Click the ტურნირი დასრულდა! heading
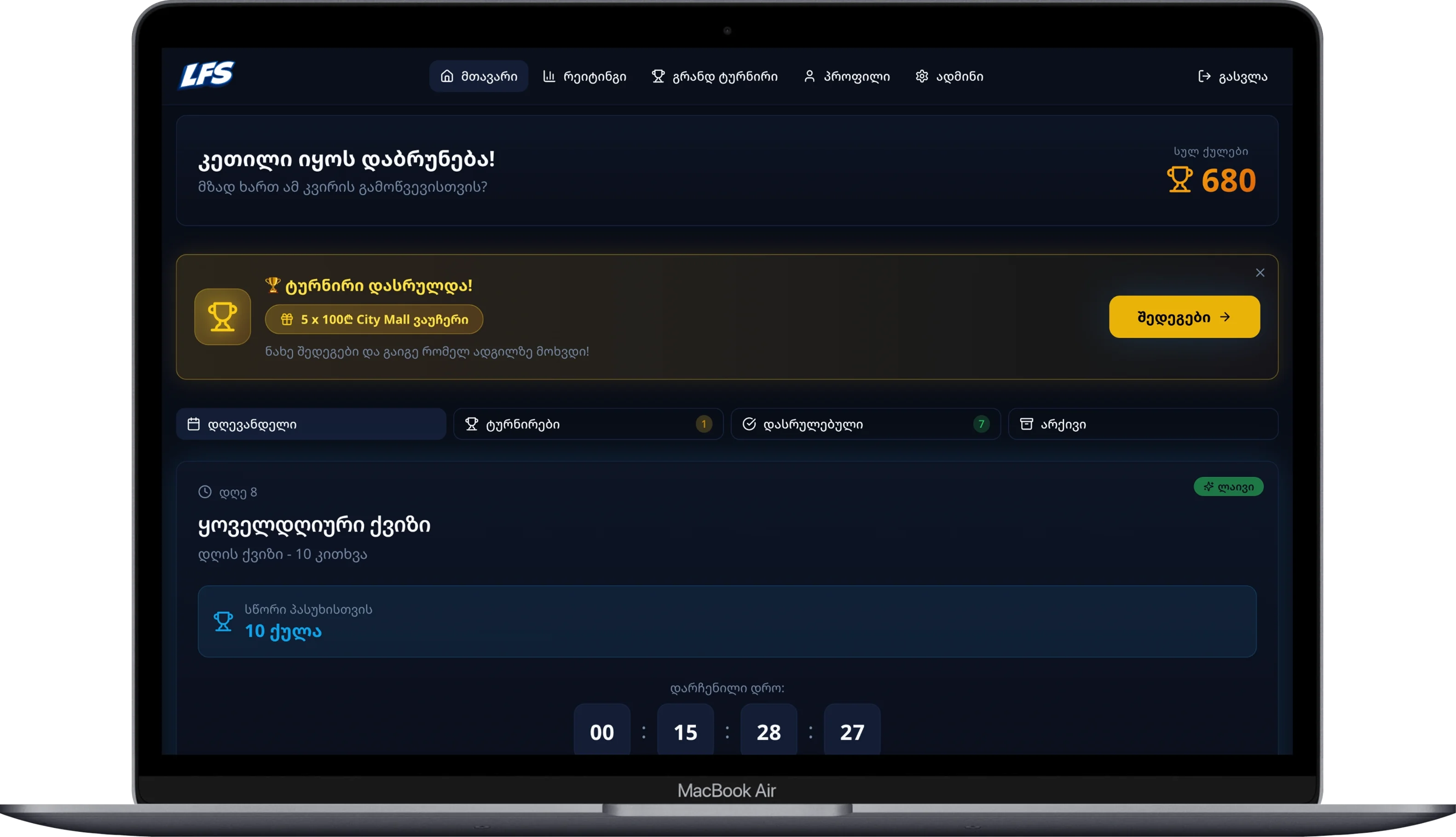Screen dimensions: 1456x837 (369, 286)
